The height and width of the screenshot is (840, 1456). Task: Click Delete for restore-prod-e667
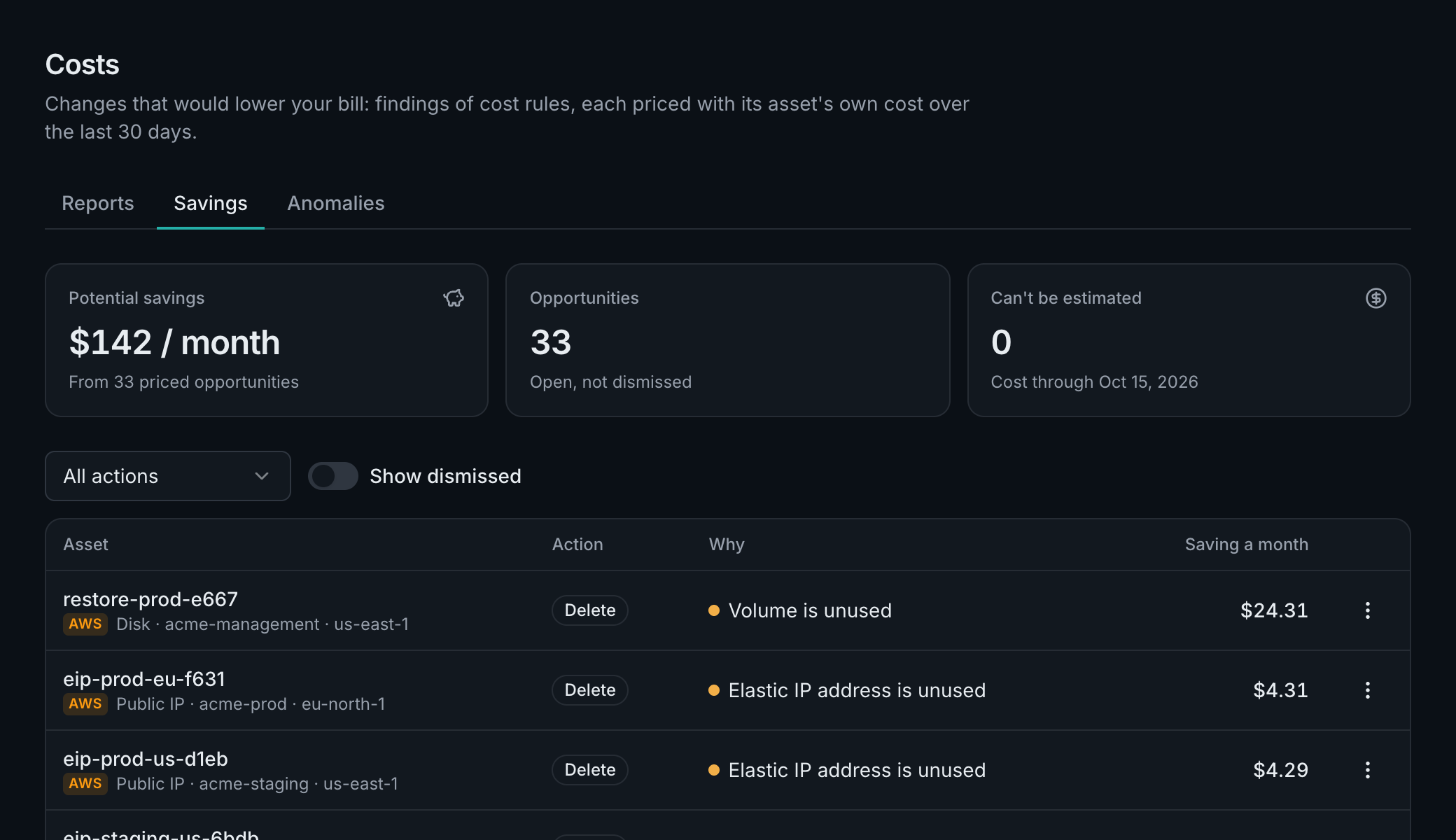point(590,610)
